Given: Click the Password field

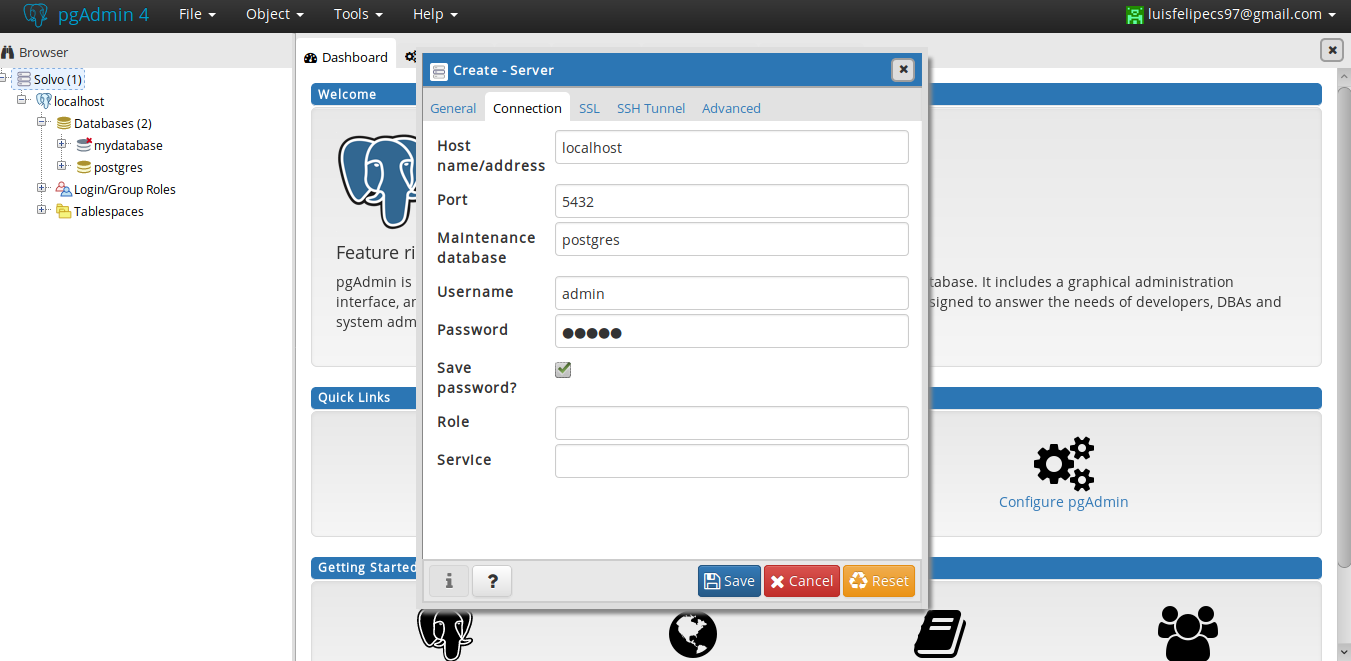Looking at the screenshot, I should pos(732,331).
